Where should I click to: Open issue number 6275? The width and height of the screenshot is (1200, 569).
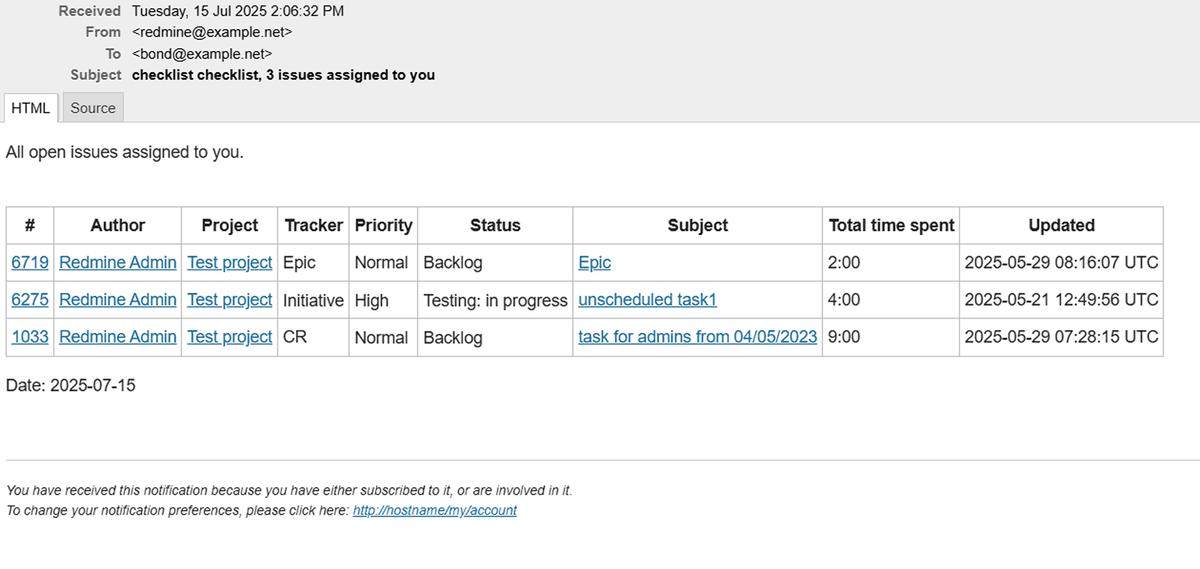point(30,299)
